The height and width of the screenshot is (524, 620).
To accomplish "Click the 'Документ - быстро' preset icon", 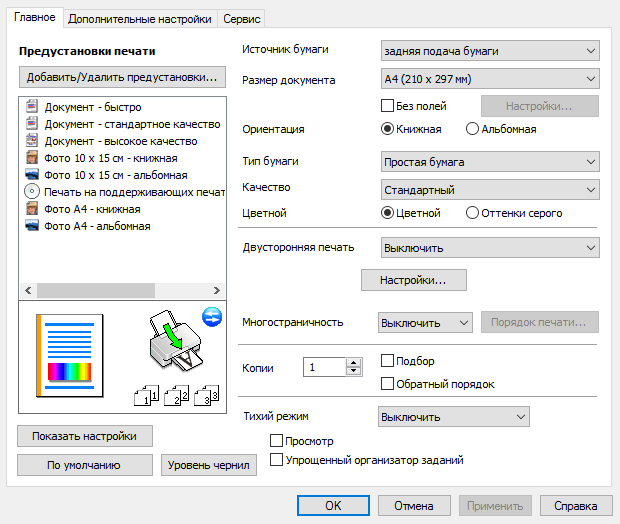I will [x=32, y=106].
